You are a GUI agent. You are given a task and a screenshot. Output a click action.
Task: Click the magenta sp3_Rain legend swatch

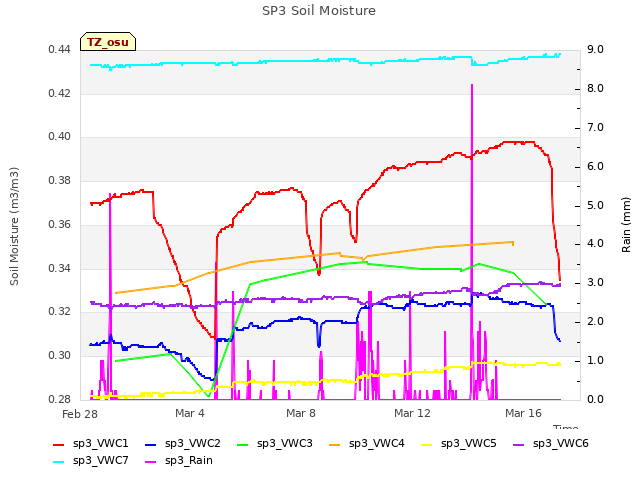tap(151, 462)
